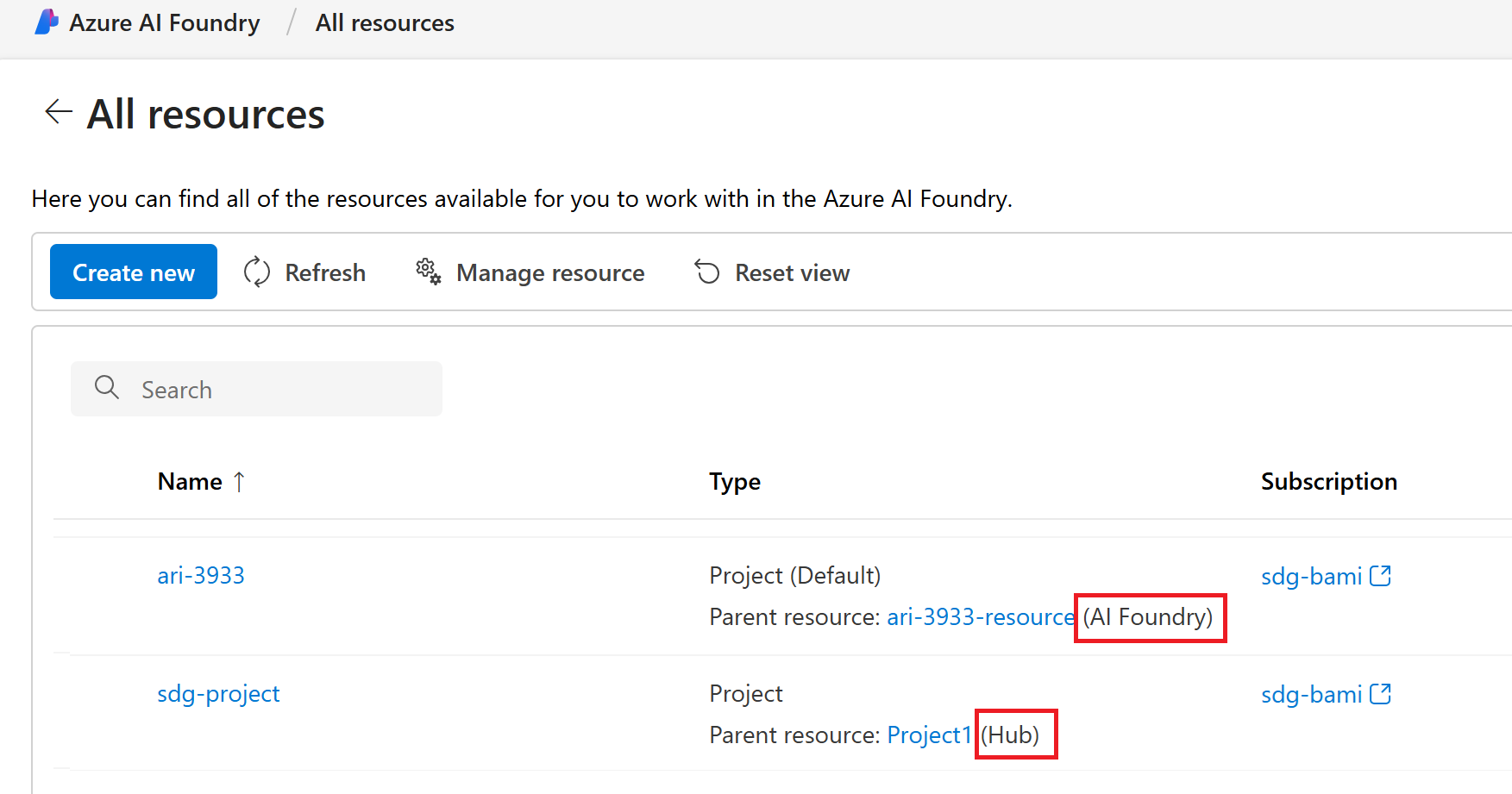Open the Create new menu
Screen dimensions: 1512x794
(133, 272)
